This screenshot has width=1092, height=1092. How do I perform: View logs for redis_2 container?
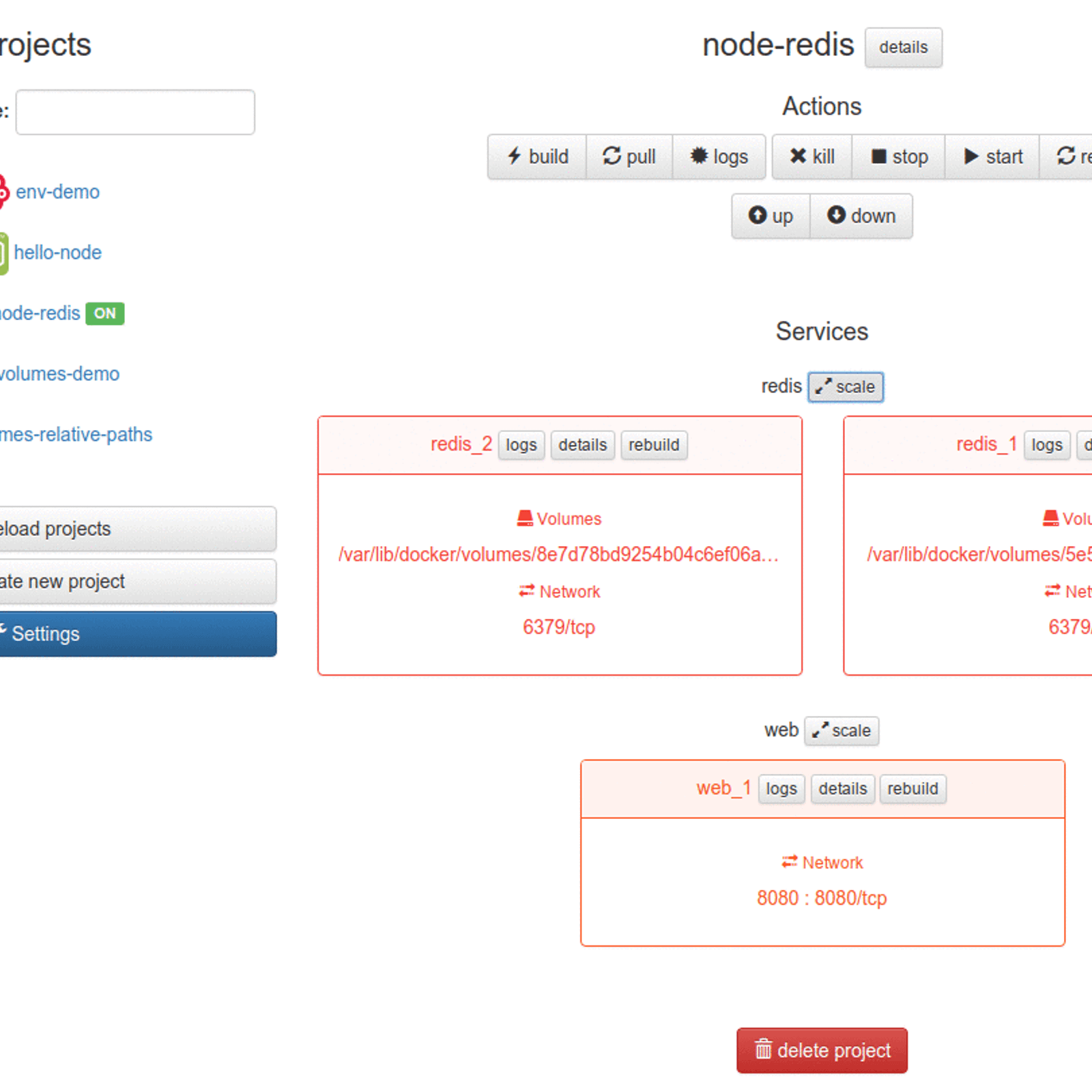[521, 445]
